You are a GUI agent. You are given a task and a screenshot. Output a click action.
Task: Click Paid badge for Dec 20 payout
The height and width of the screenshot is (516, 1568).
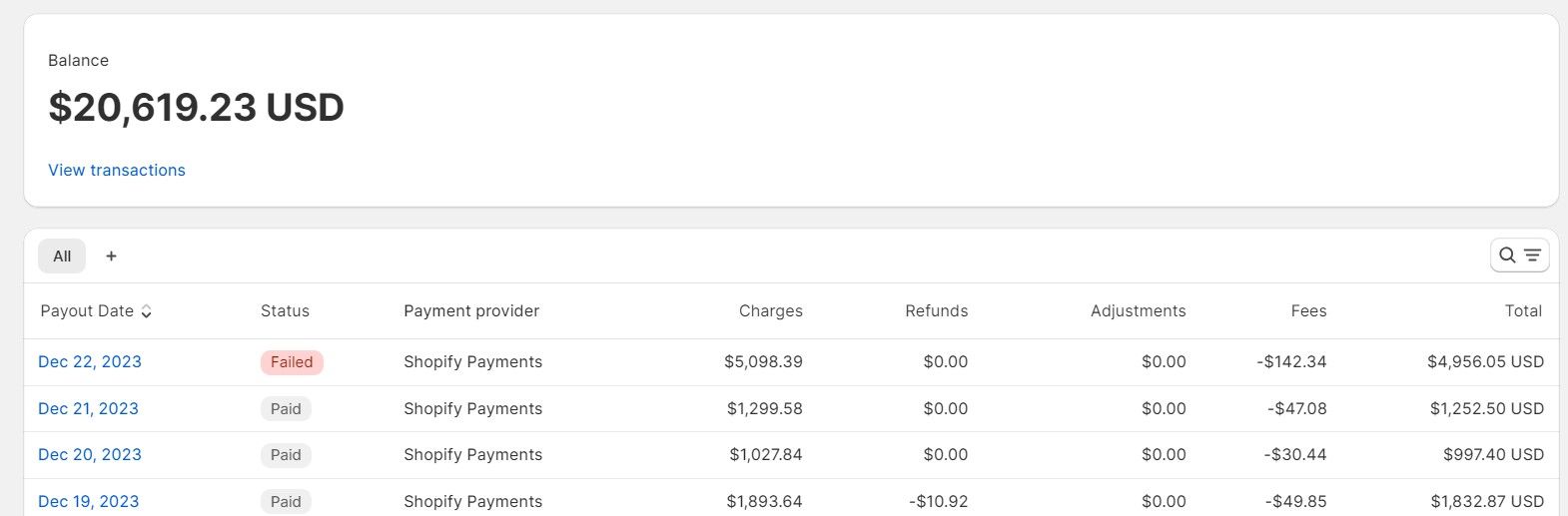coord(286,455)
